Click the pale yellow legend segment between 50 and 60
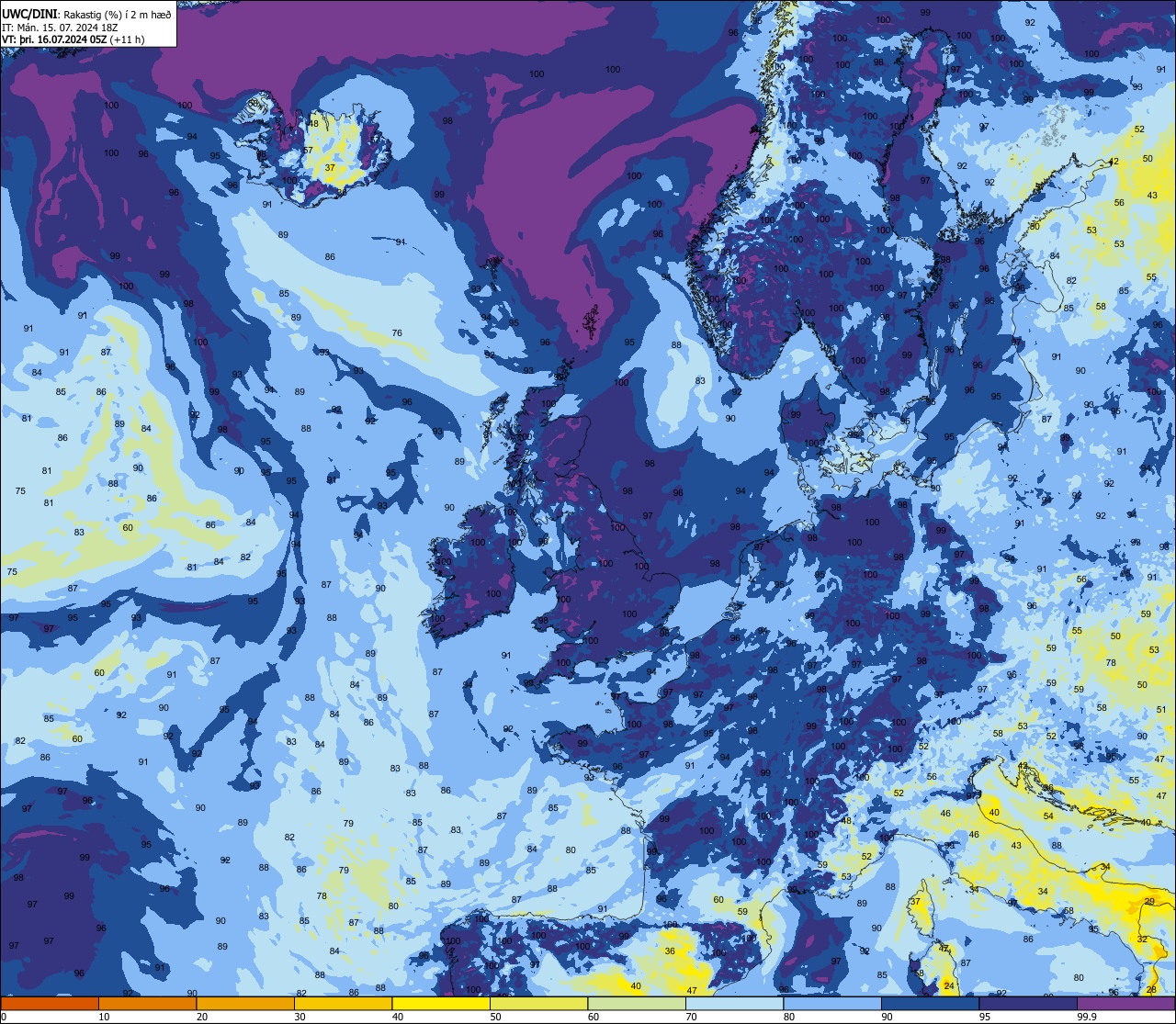This screenshot has width=1176, height=1024. pos(538,1003)
